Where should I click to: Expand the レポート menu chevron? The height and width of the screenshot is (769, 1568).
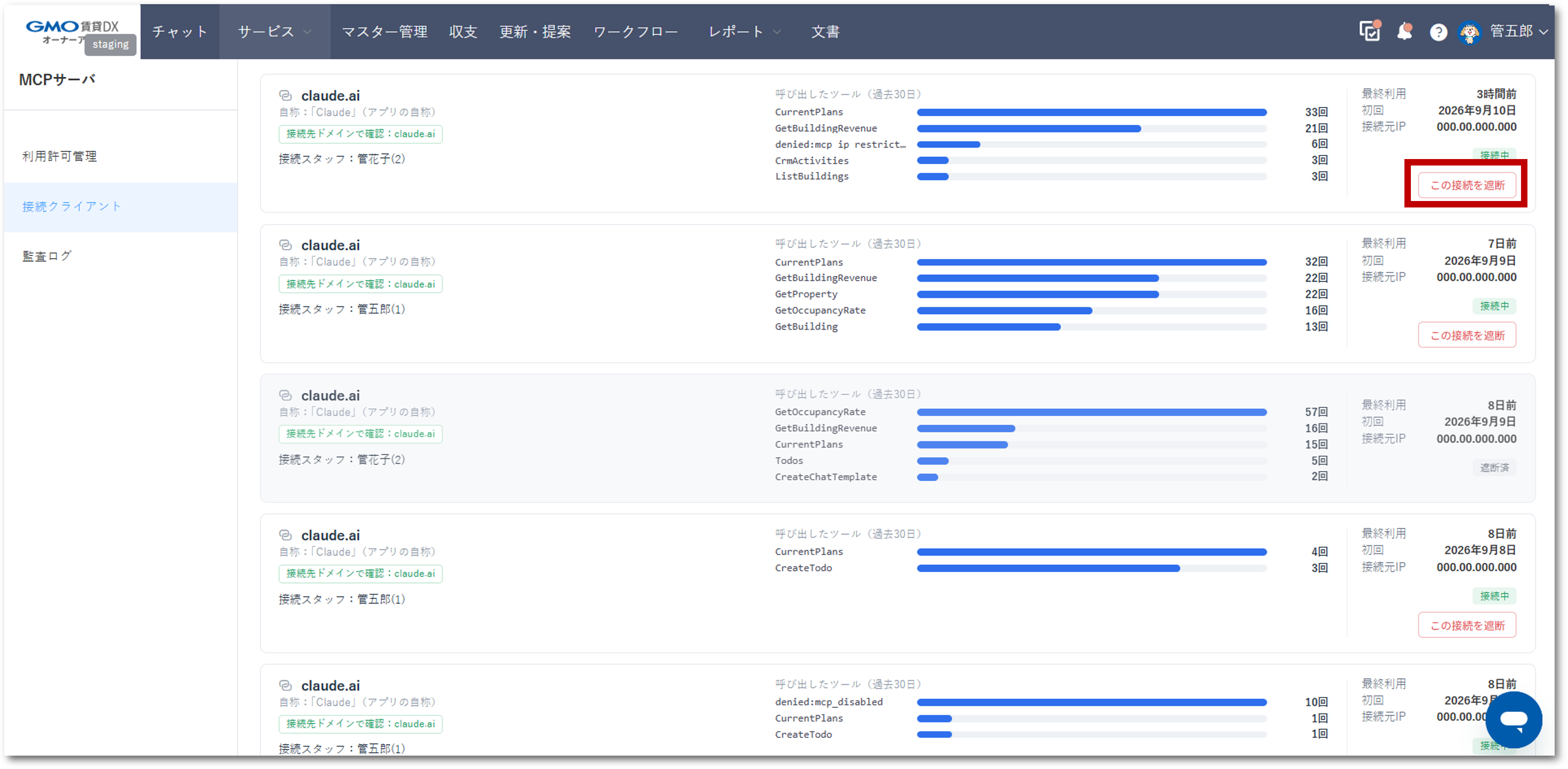[x=777, y=32]
